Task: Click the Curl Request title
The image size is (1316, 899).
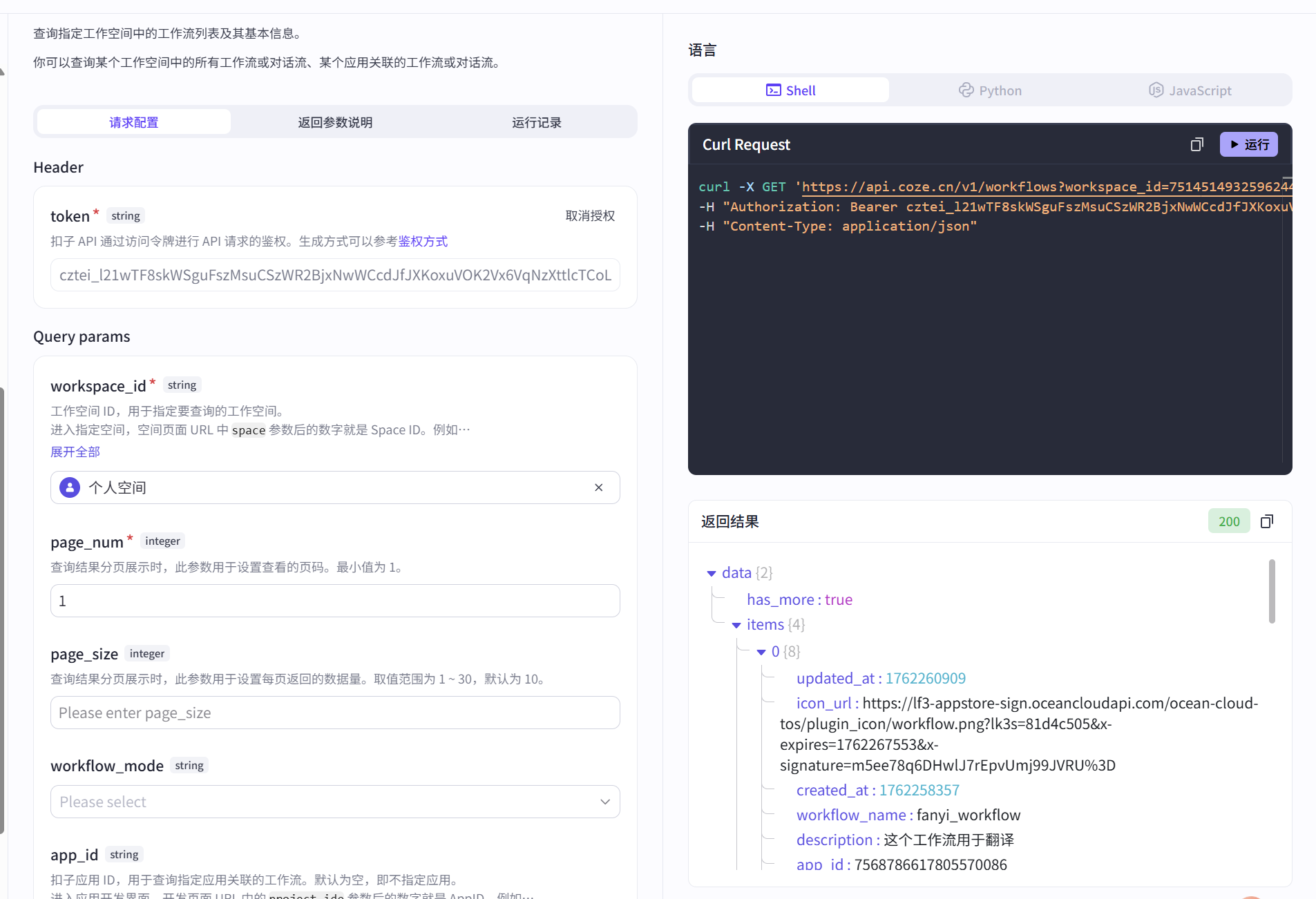Action: point(746,144)
